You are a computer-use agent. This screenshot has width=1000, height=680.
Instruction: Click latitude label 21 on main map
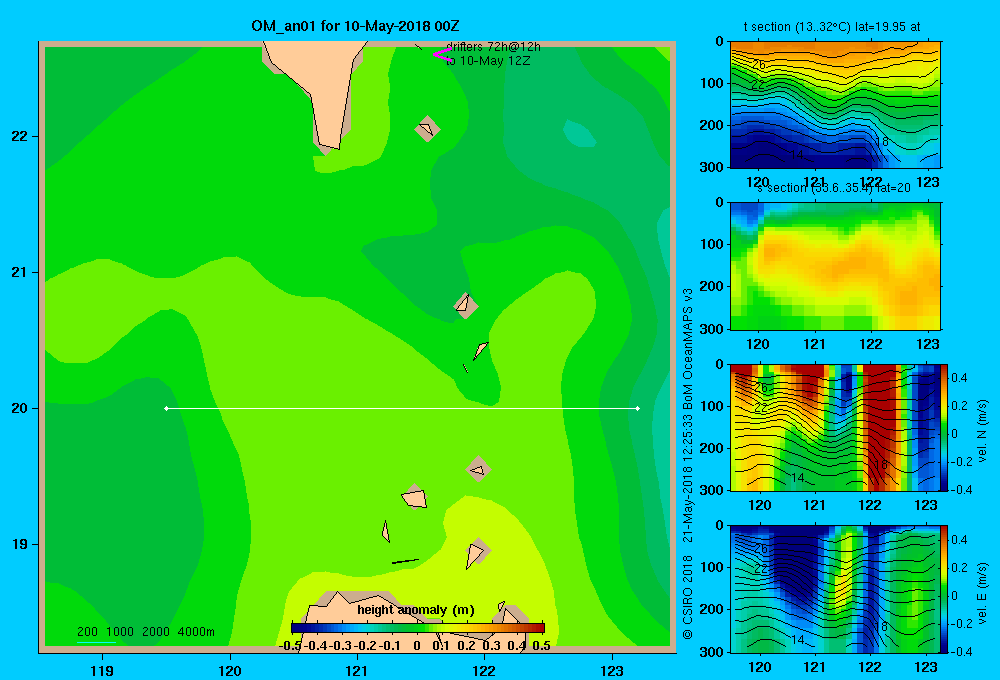[x=20, y=272]
